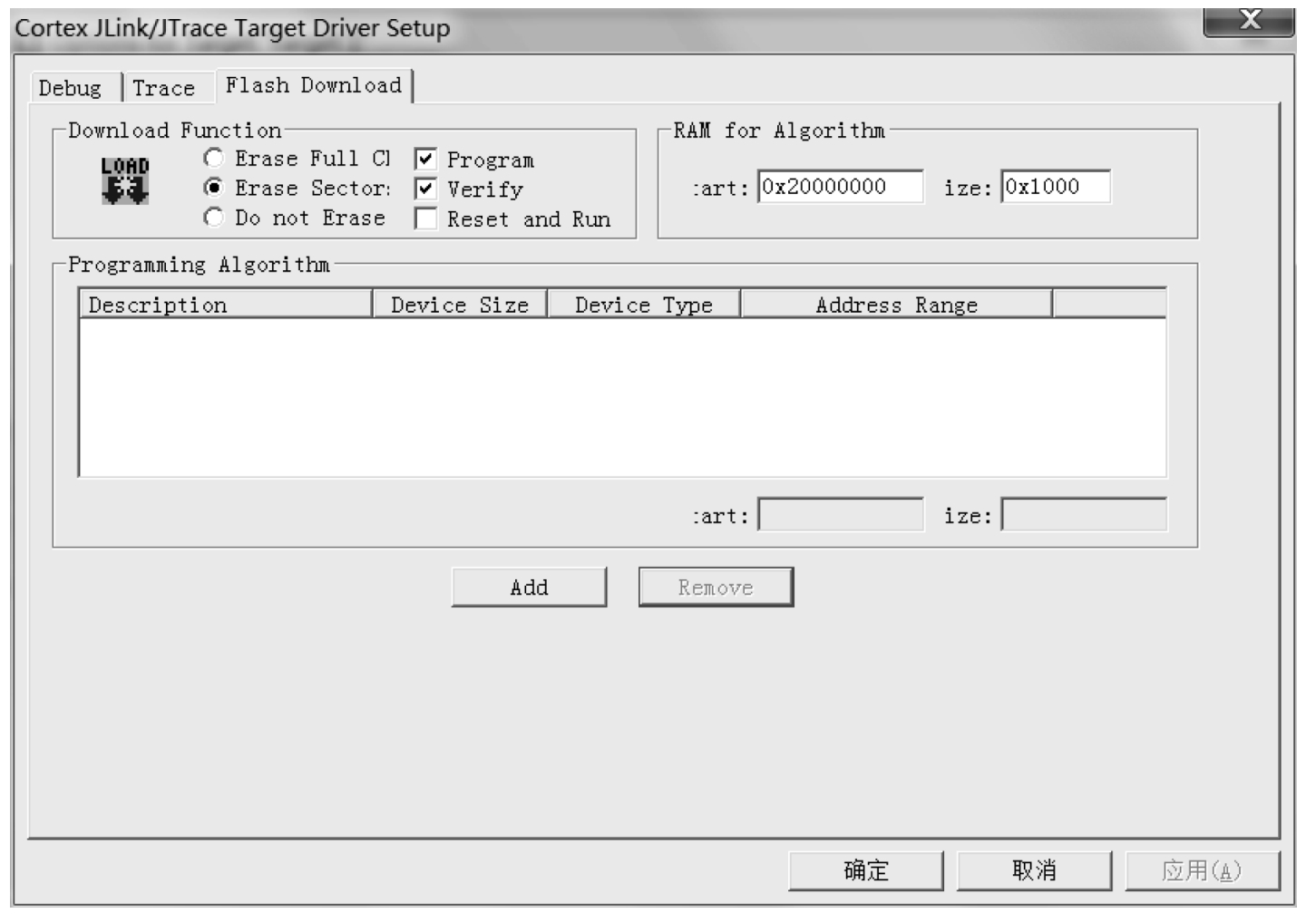Viewport: 1316px width, 923px height.
Task: Click the Add algorithm button
Action: 529,588
